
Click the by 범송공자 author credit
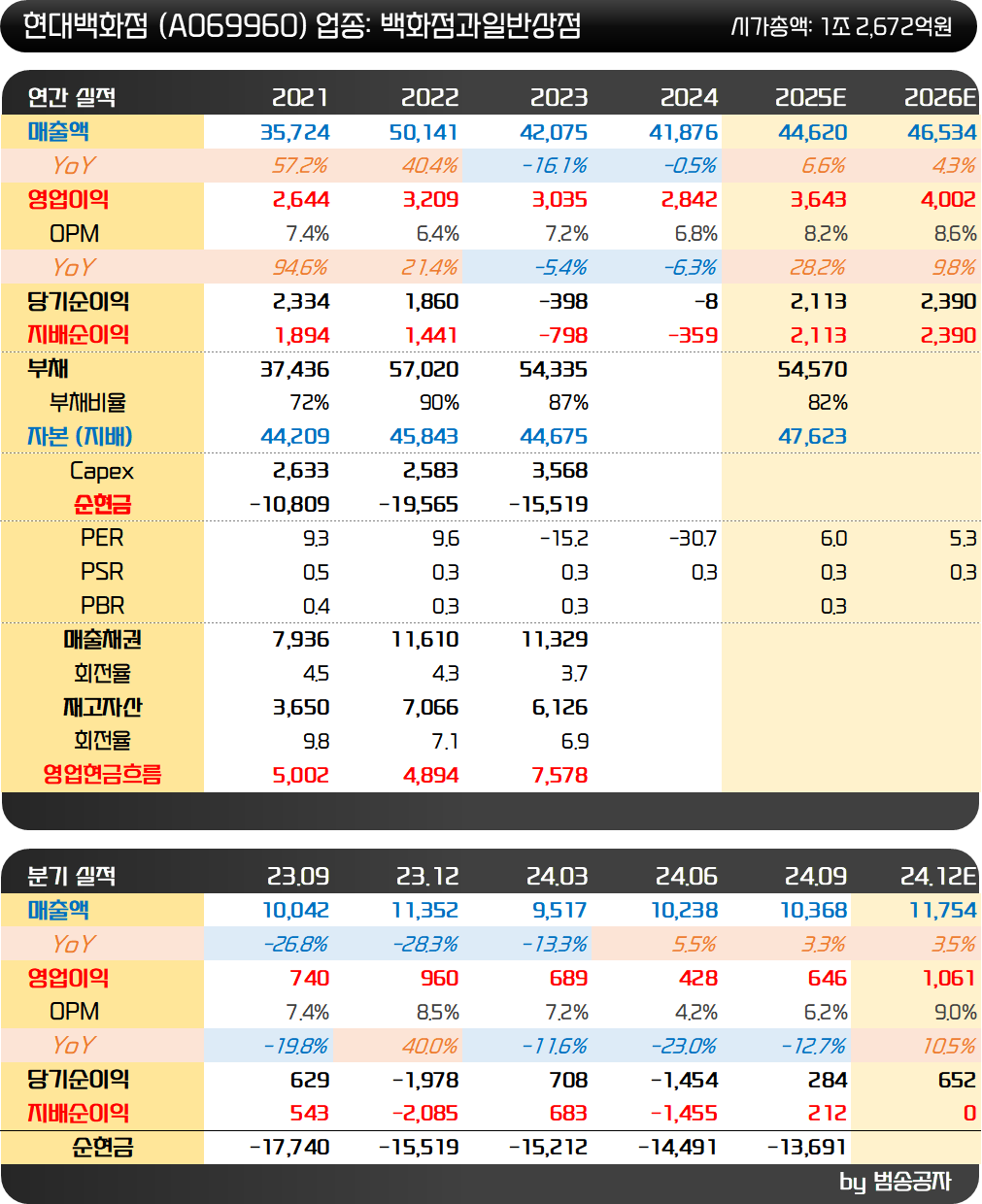point(896,1183)
